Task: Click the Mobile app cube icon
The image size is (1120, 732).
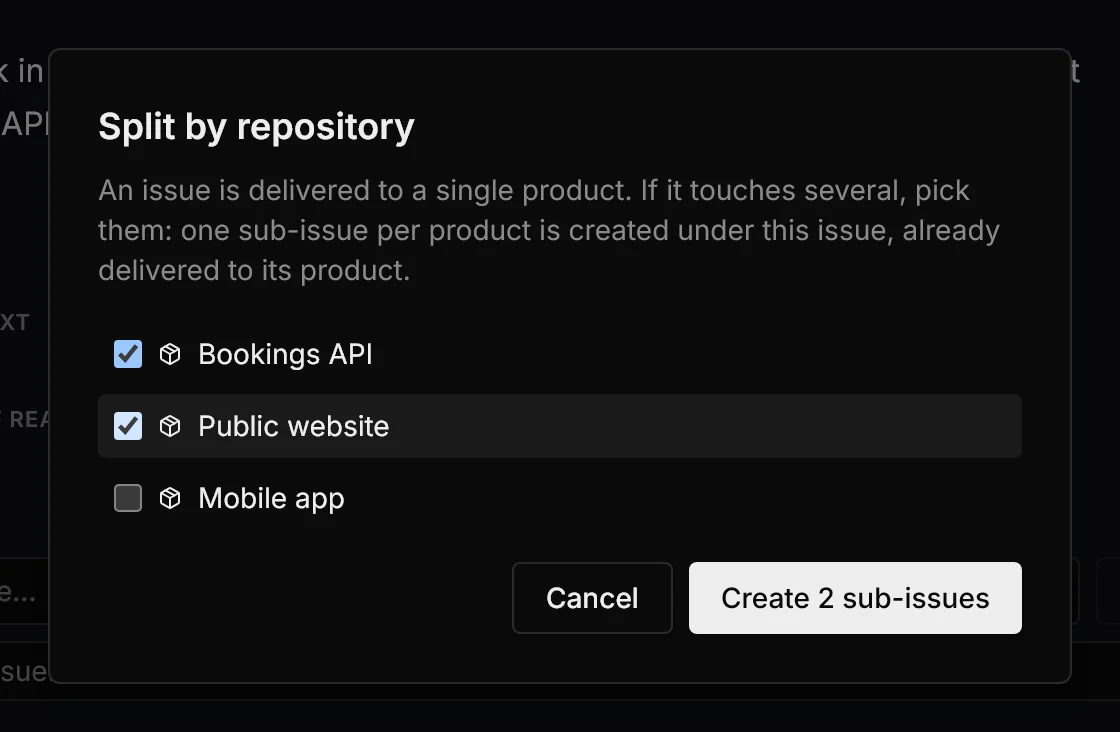Action: (170, 498)
